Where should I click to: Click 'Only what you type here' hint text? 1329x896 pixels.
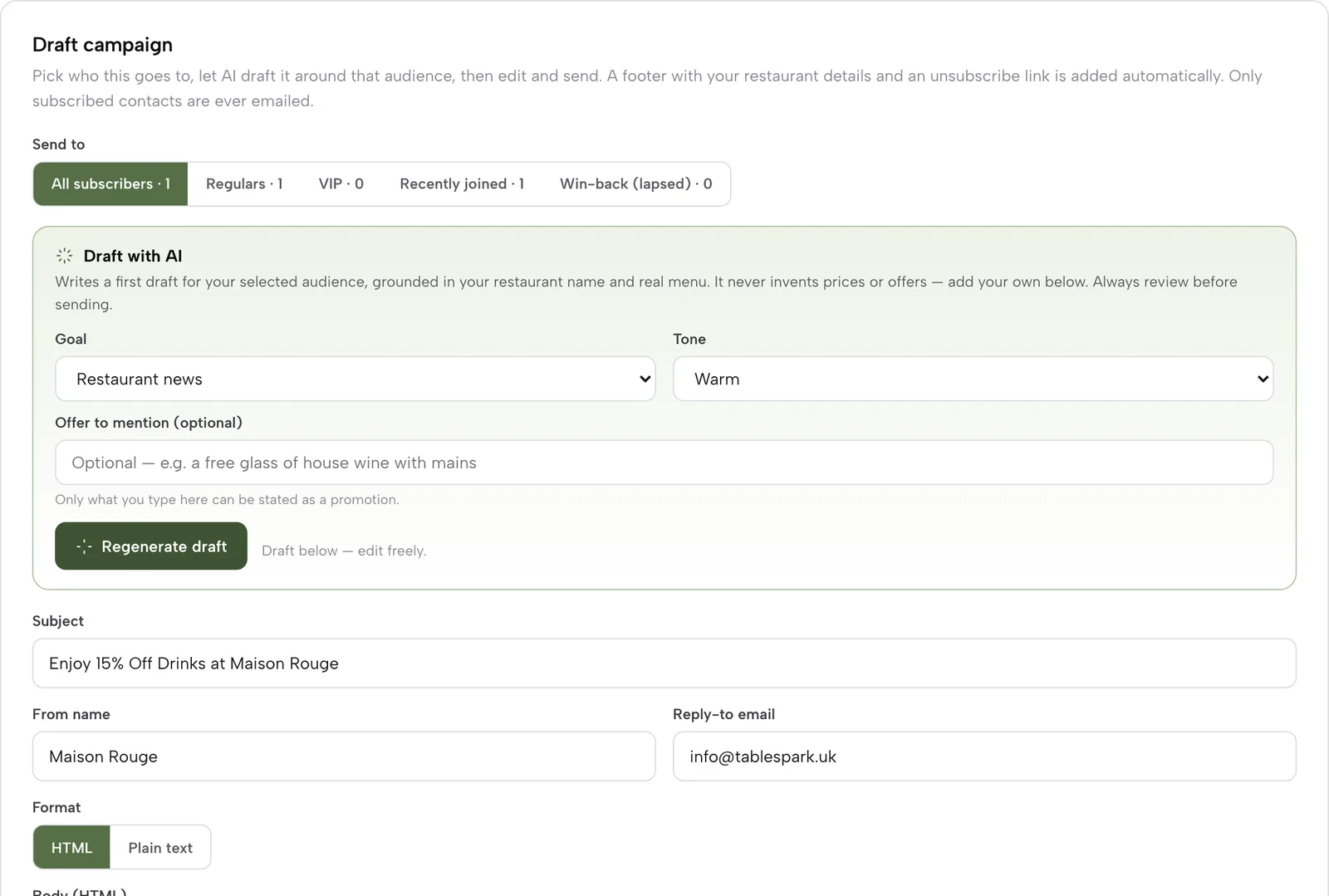tap(227, 499)
